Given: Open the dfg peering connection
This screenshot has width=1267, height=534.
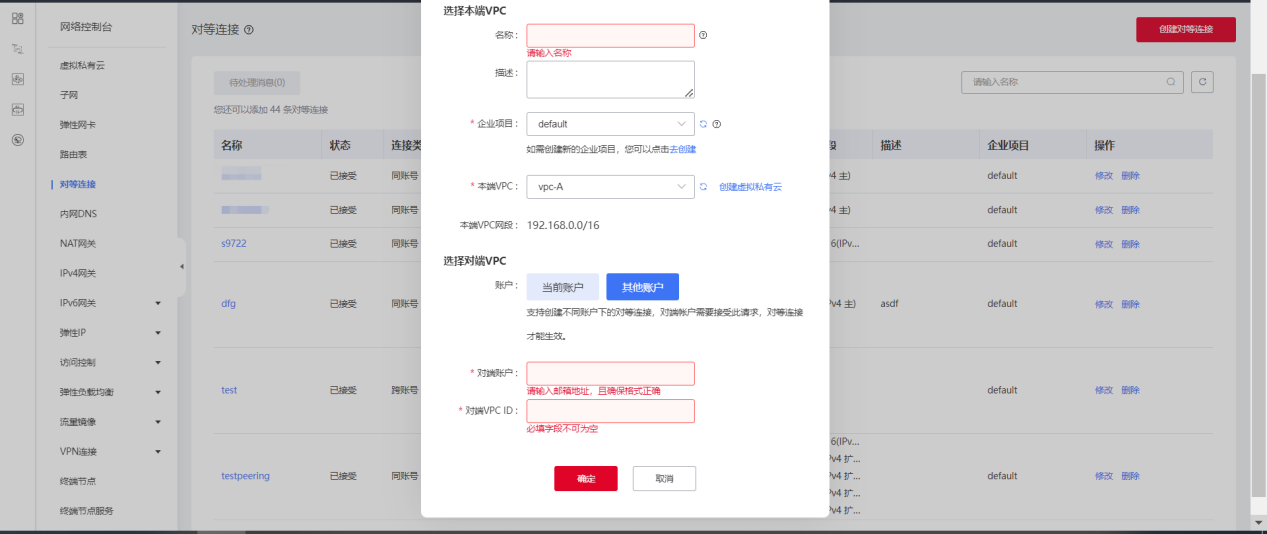Looking at the screenshot, I should [x=229, y=304].
